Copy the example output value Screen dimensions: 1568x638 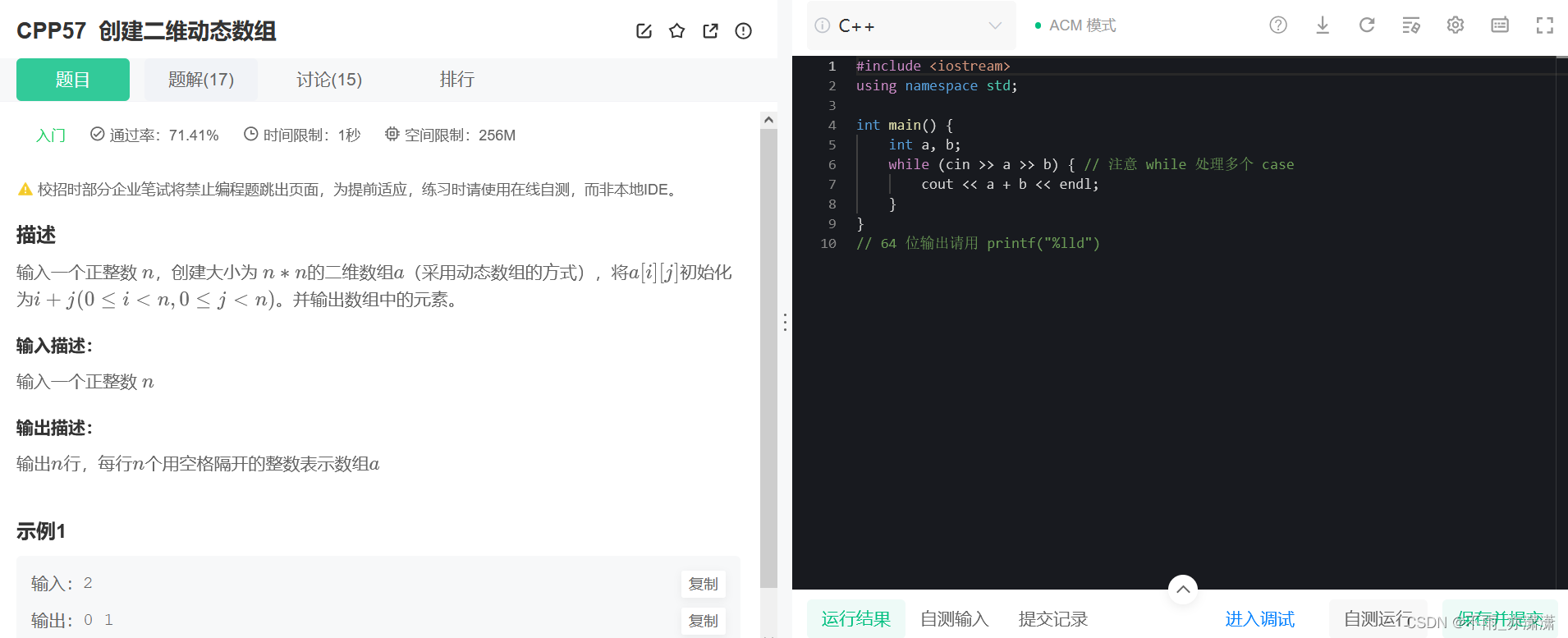pos(703,621)
